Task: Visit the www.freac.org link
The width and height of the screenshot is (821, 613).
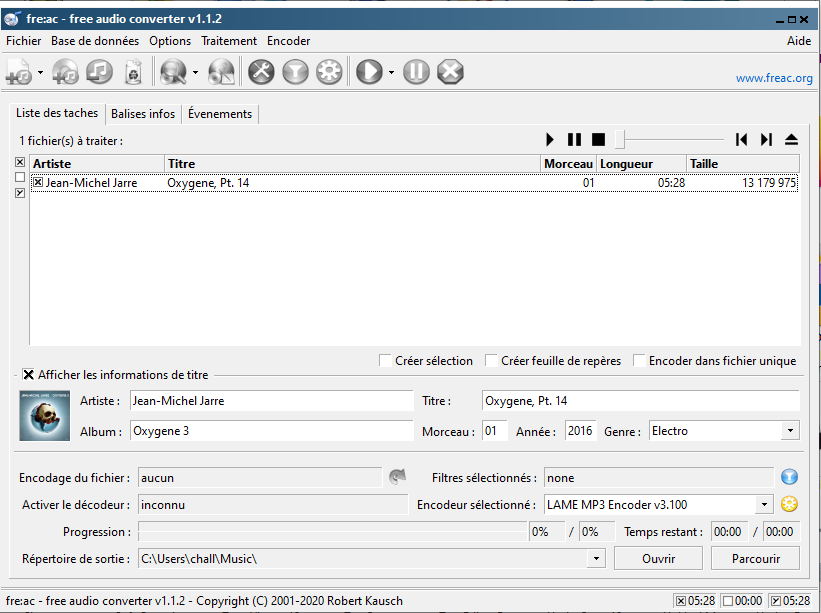Action: point(773,78)
